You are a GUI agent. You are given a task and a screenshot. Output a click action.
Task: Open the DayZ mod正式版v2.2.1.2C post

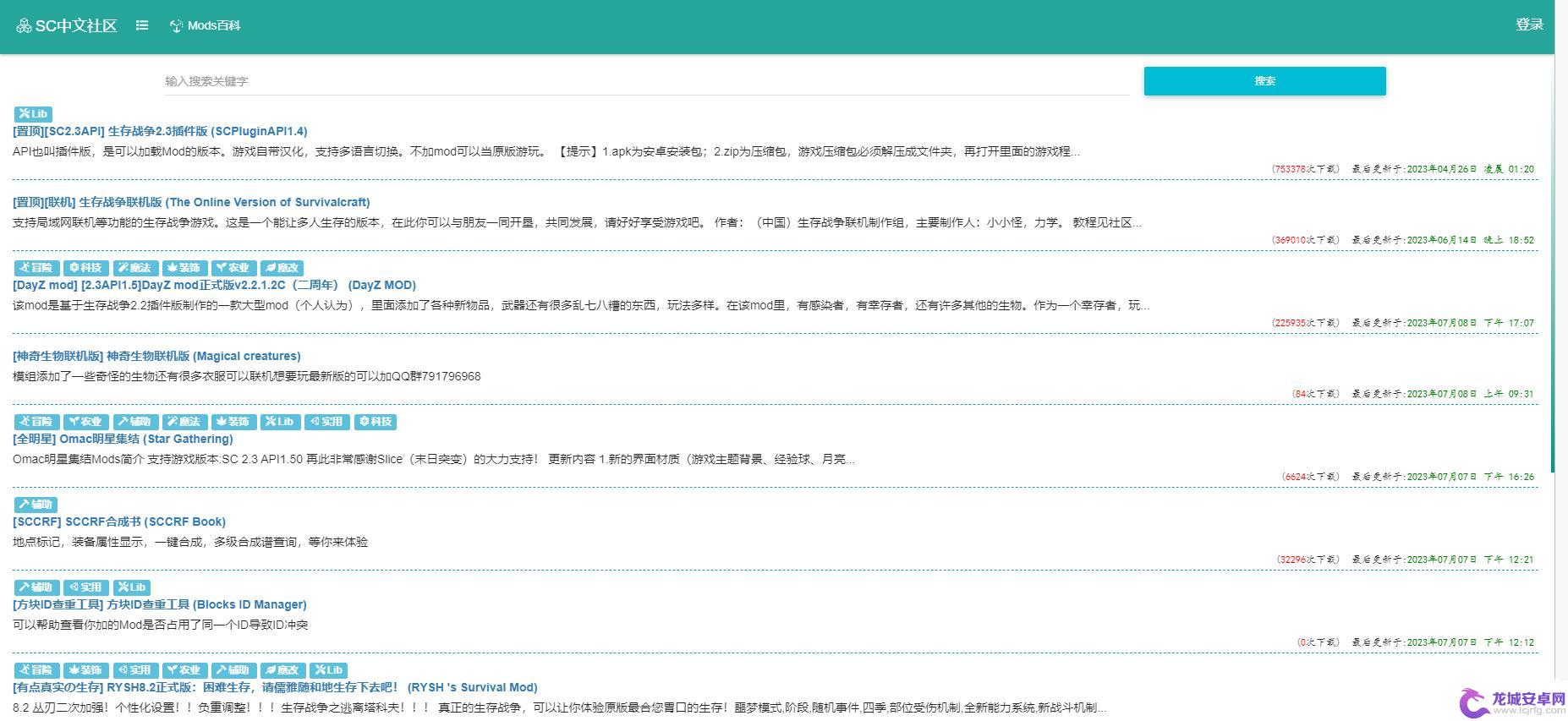(214, 285)
